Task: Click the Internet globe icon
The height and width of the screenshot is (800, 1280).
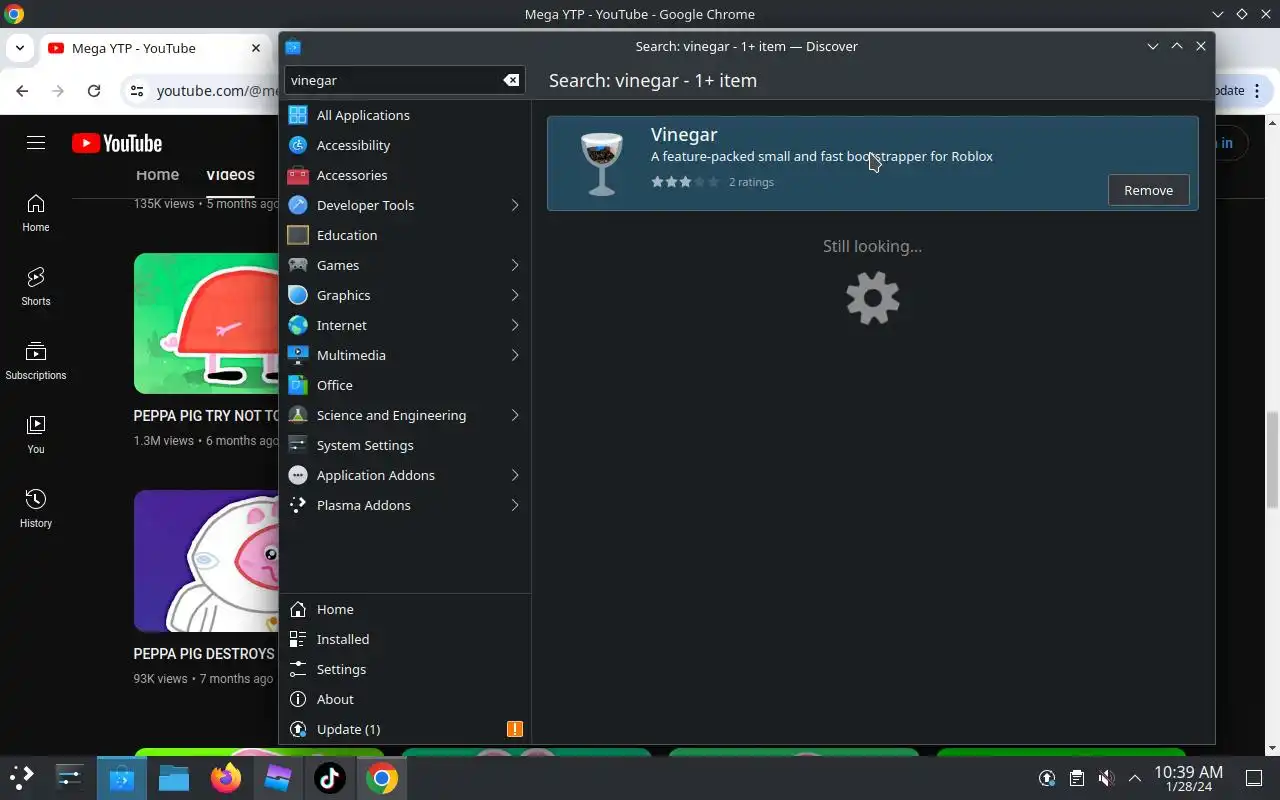Action: click(x=297, y=325)
